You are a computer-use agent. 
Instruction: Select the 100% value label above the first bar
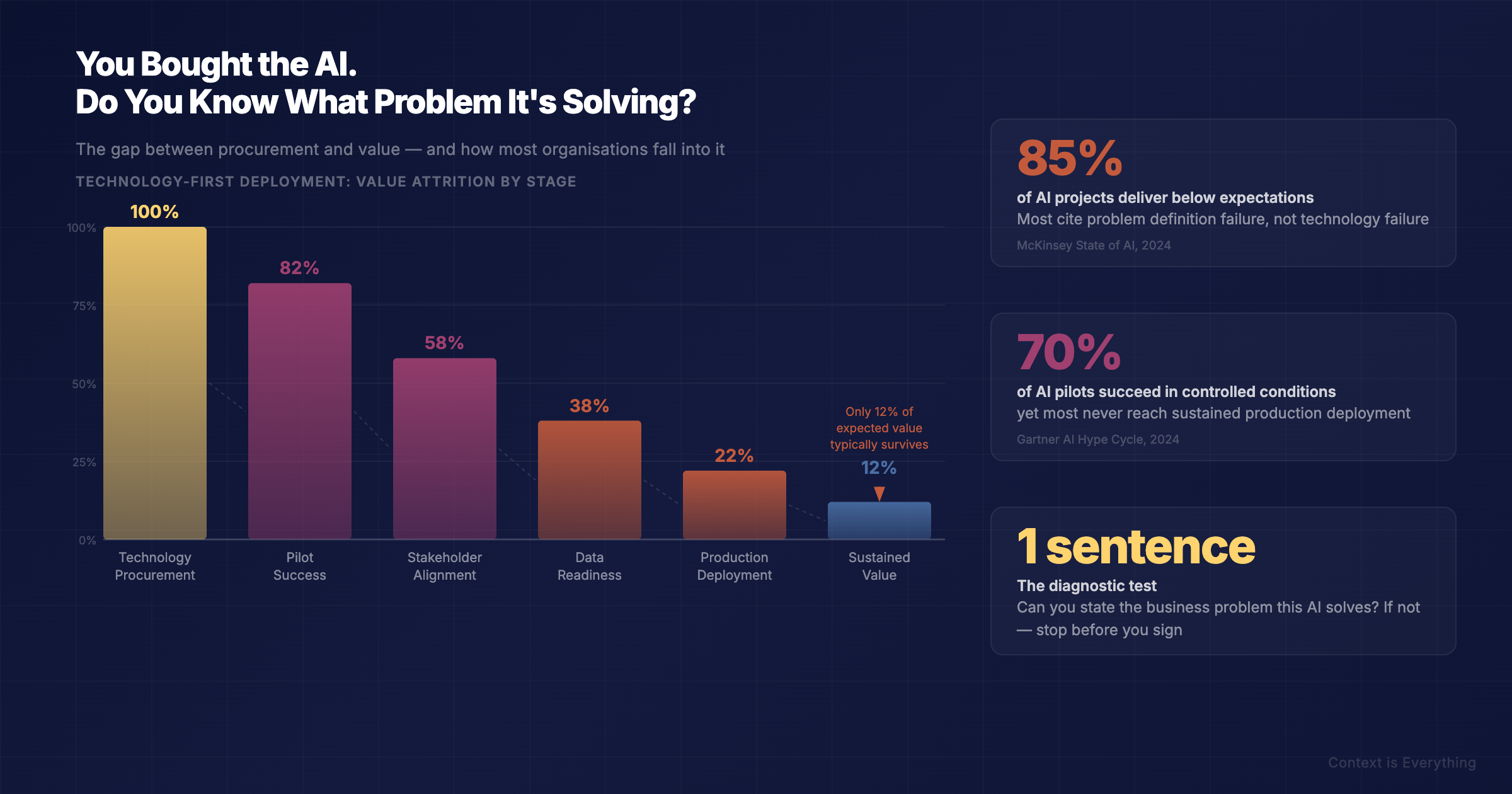(154, 212)
